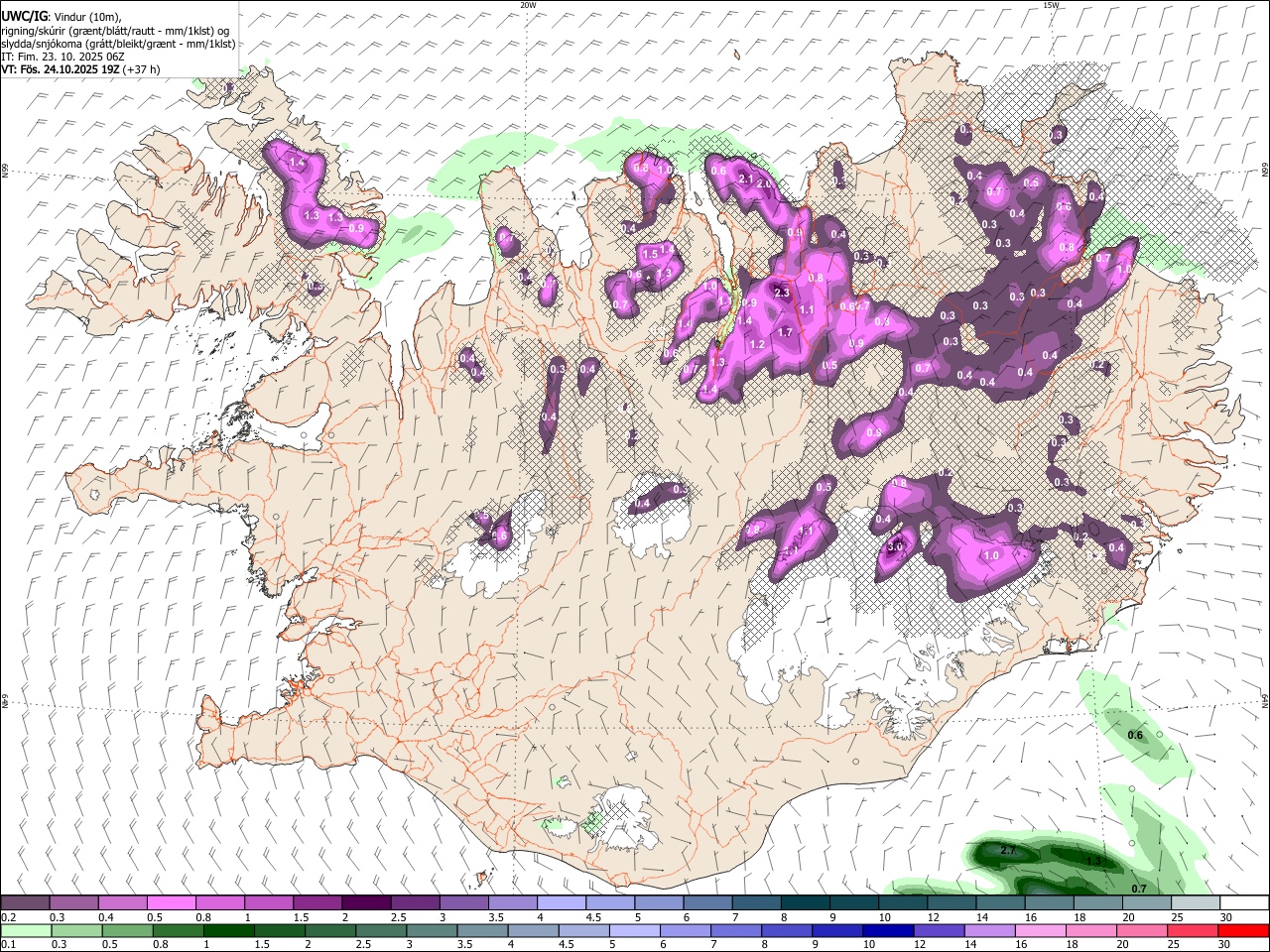
Task: Click the '2.1' snowfall value on the map
Action: pyautogui.click(x=747, y=179)
